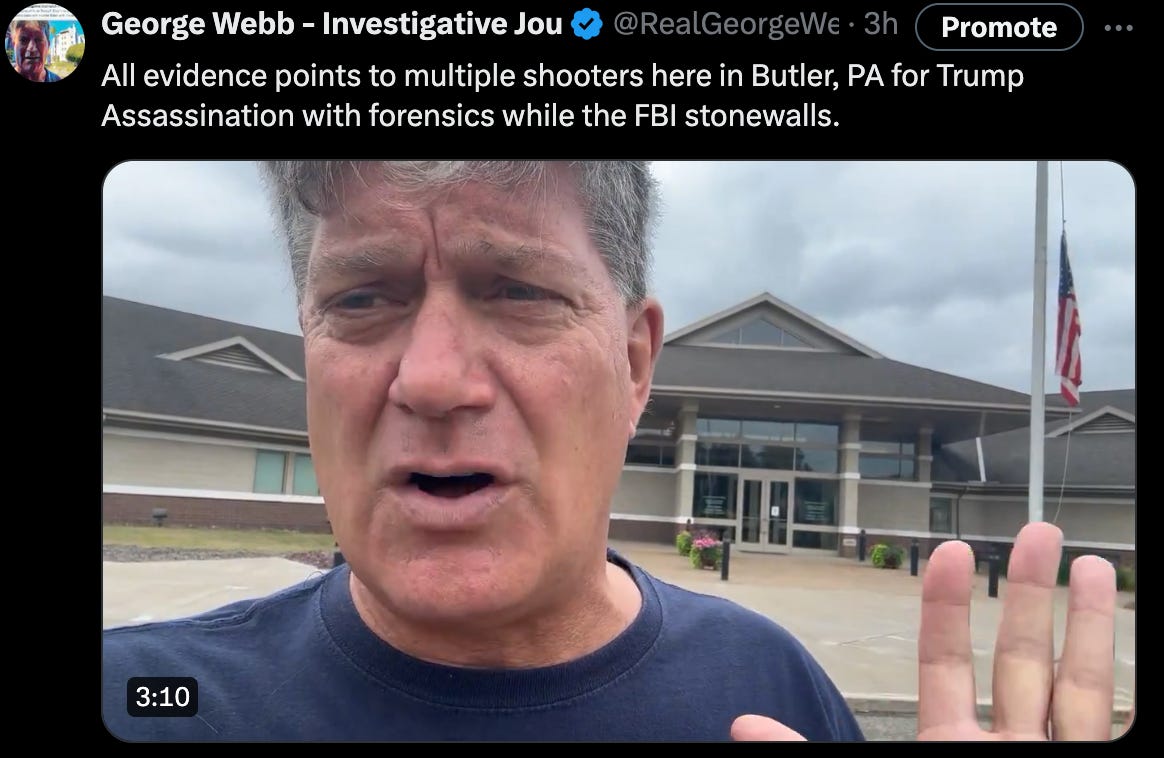Click the tweet text's first line
The width and height of the screenshot is (1164, 758).
pos(562,76)
